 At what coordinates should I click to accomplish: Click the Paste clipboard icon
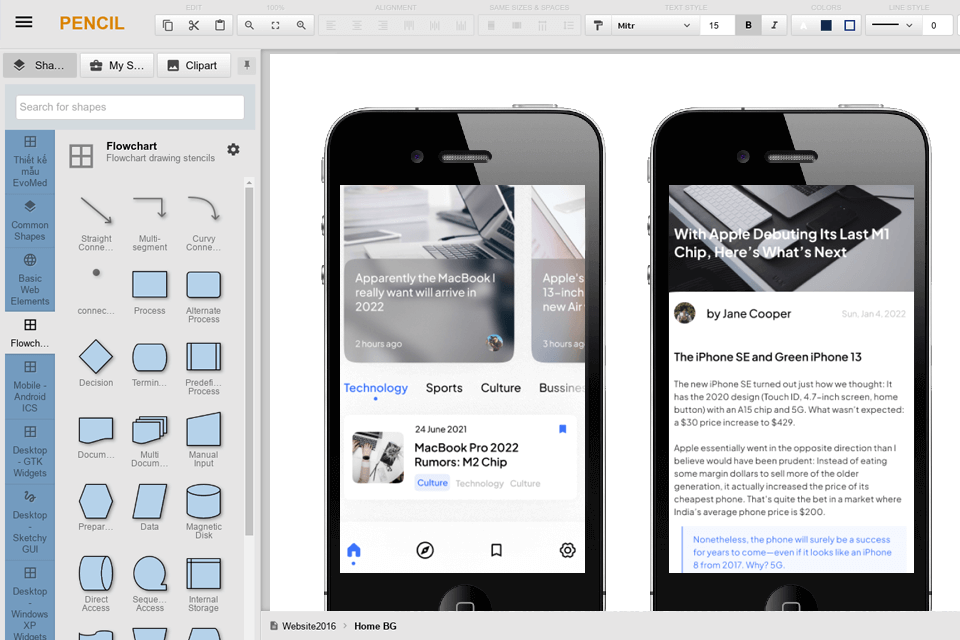coord(220,25)
